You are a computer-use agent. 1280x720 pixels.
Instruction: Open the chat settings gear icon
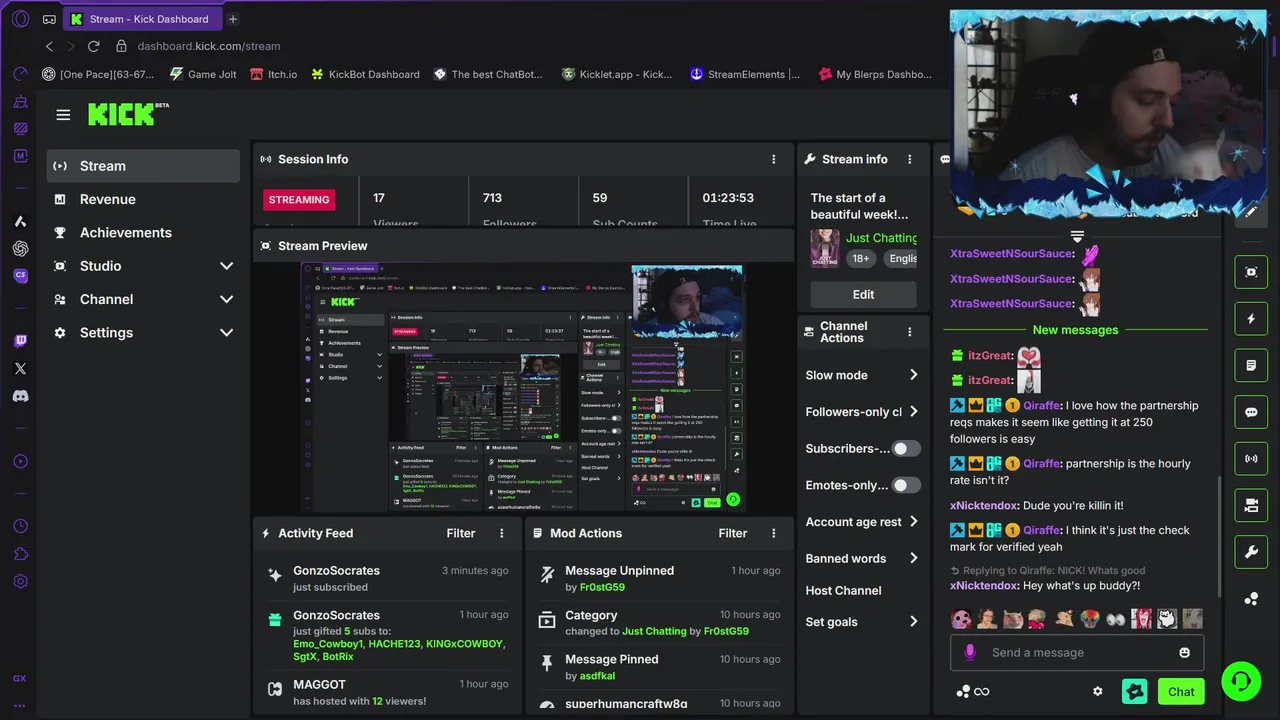click(1098, 691)
